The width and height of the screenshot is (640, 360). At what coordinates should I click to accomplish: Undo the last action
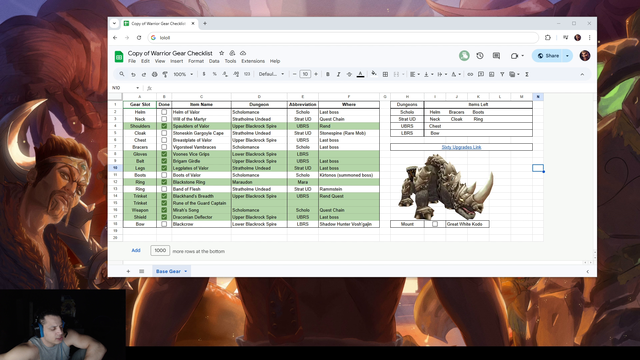pyautogui.click(x=133, y=74)
